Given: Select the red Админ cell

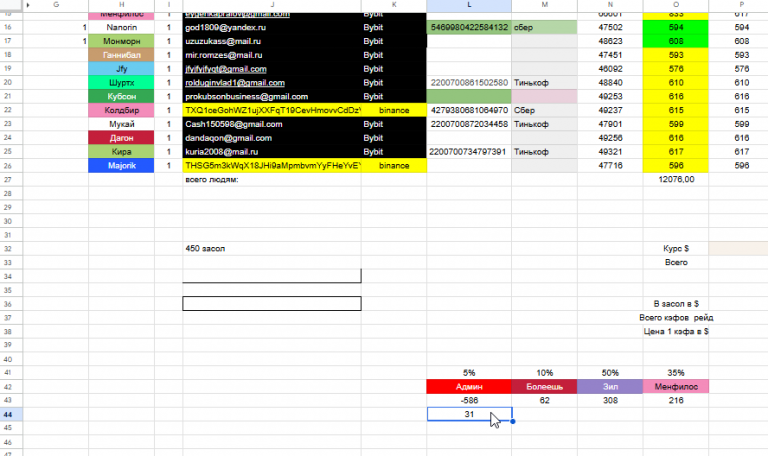Looking at the screenshot, I should 469,386.
